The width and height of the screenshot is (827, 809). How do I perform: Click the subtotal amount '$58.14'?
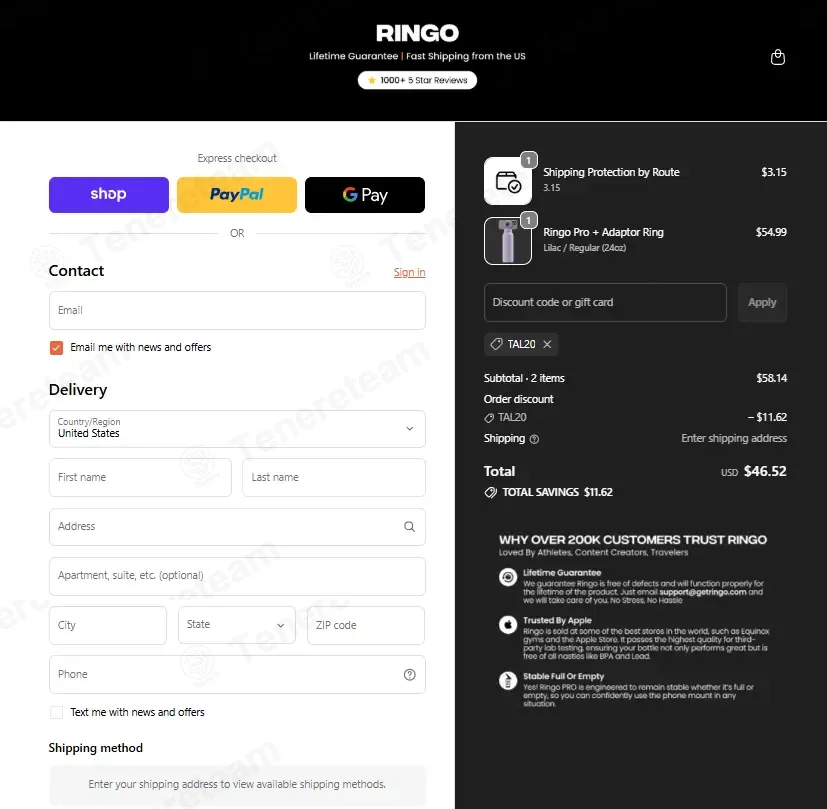coord(772,378)
